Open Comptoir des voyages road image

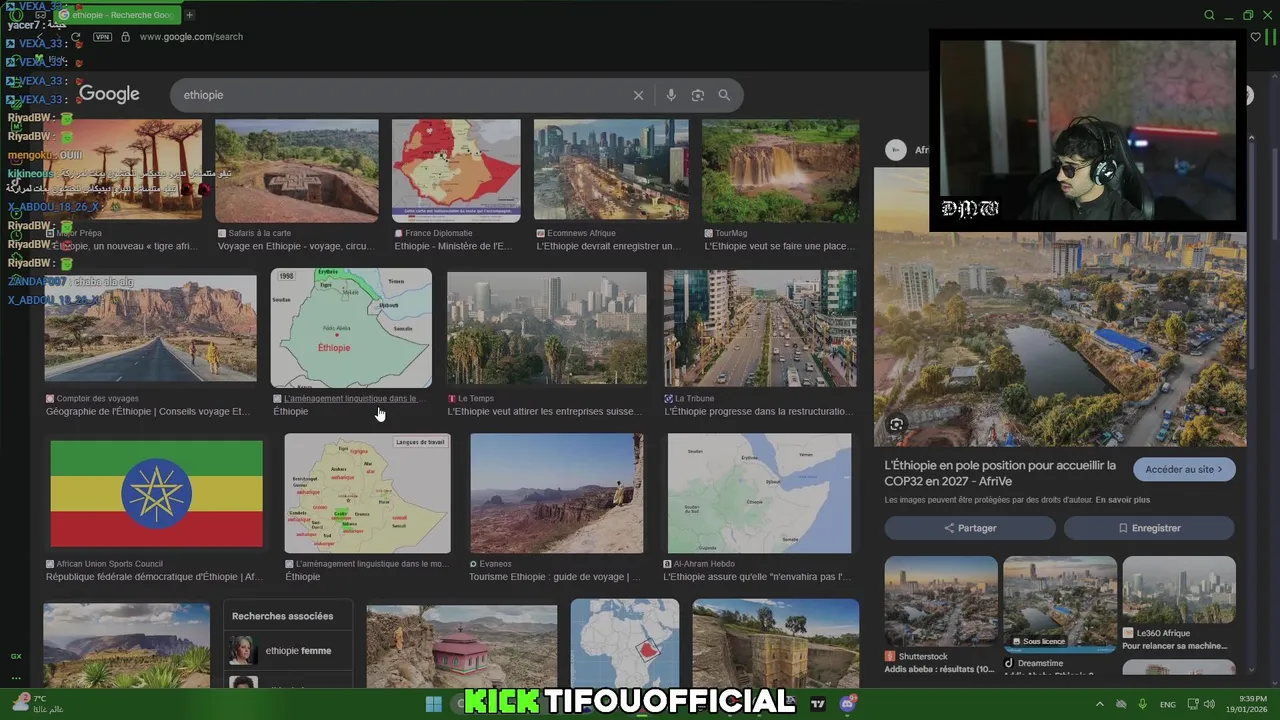click(150, 328)
